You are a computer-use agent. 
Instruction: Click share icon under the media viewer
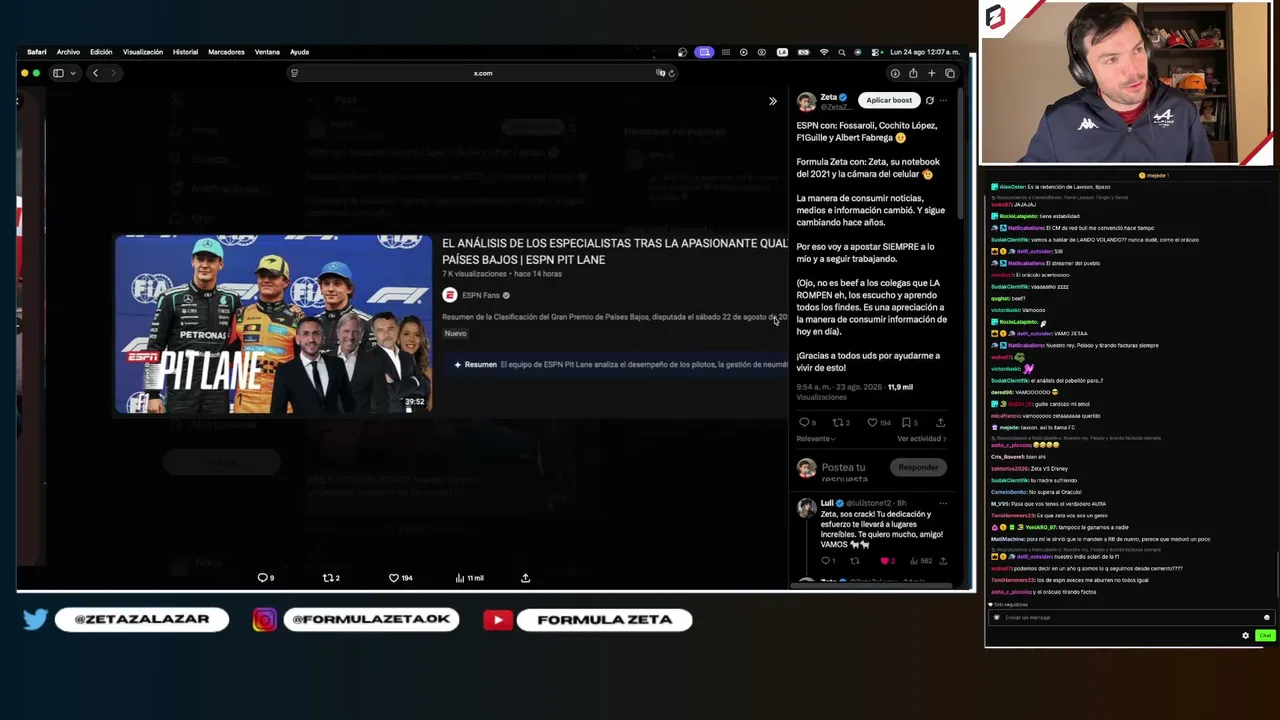coord(525,578)
